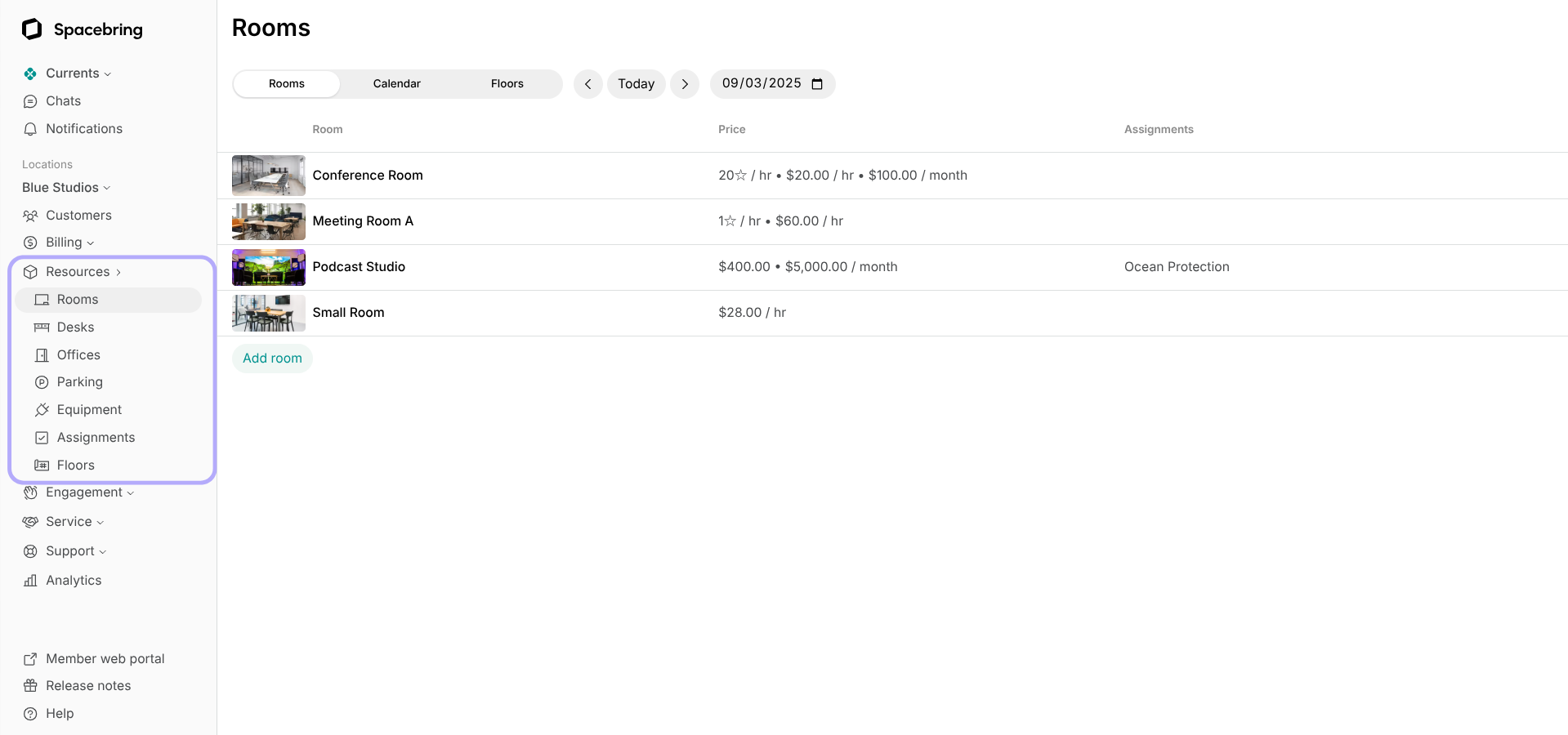Open Chats via its speech bubble icon

(x=30, y=101)
